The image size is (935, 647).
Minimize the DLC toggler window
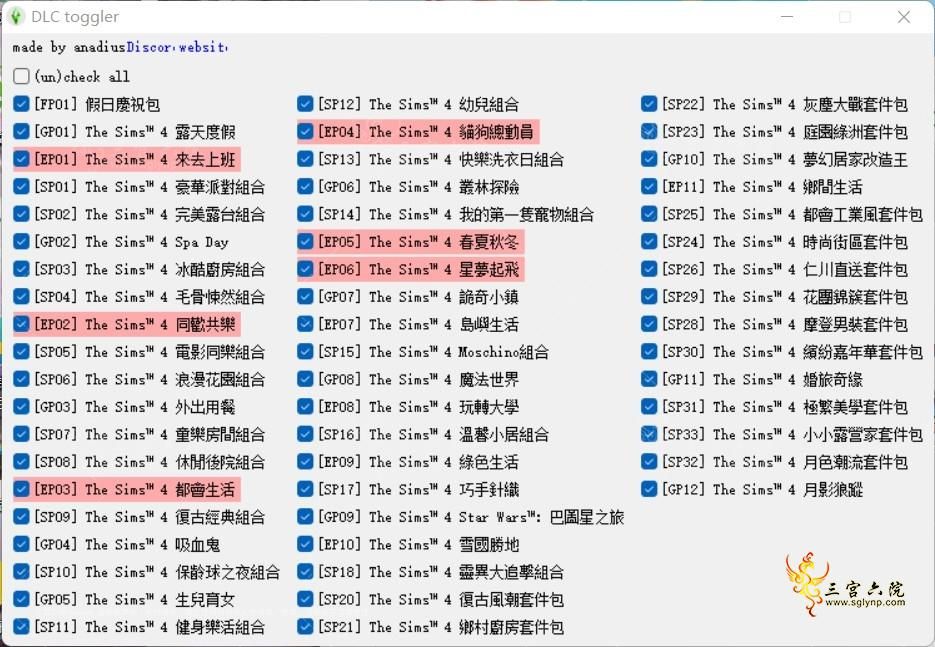point(787,17)
